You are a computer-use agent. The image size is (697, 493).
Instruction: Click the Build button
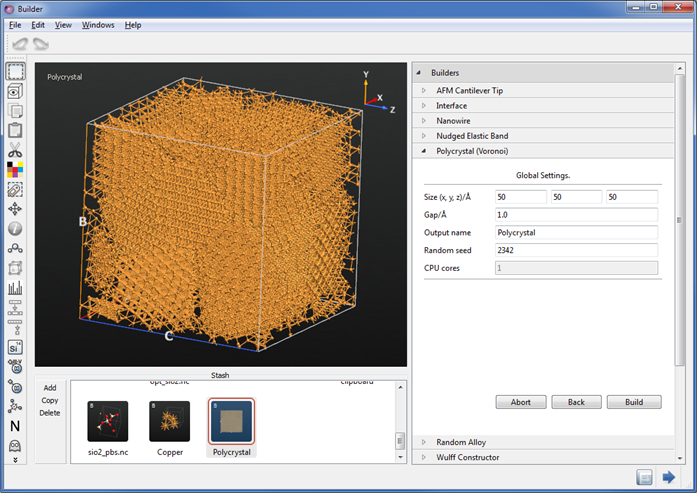(634, 402)
